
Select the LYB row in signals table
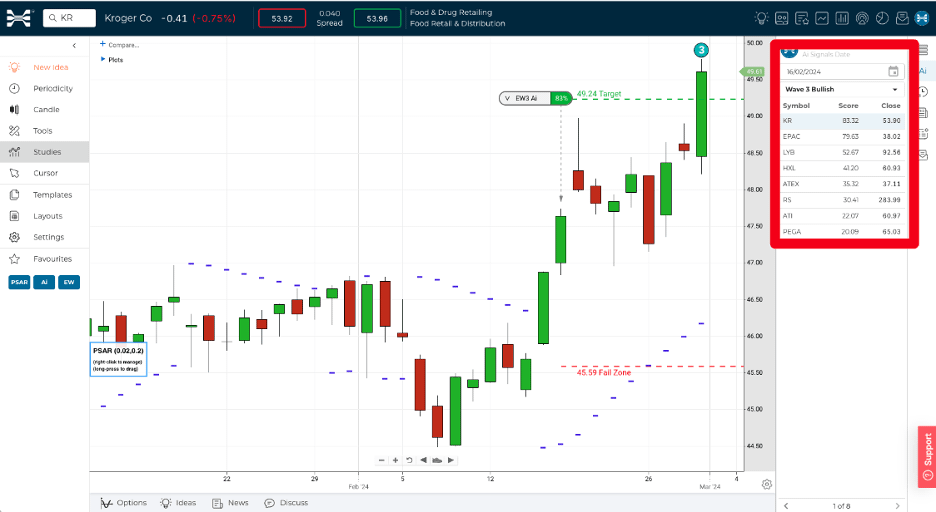[842, 152]
